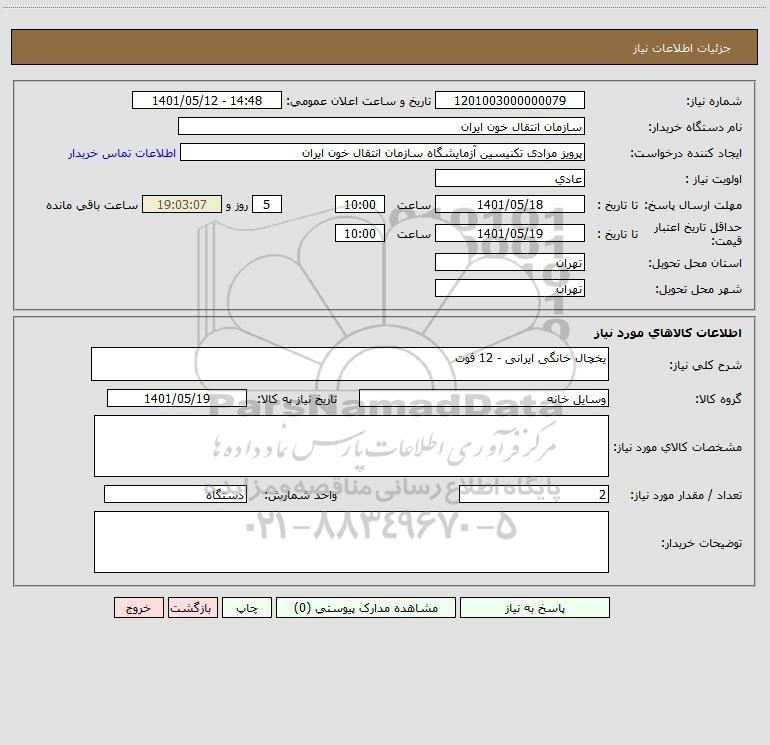The image size is (770, 745).
Task: Click quantity field showing 2
Action: [x=534, y=494]
